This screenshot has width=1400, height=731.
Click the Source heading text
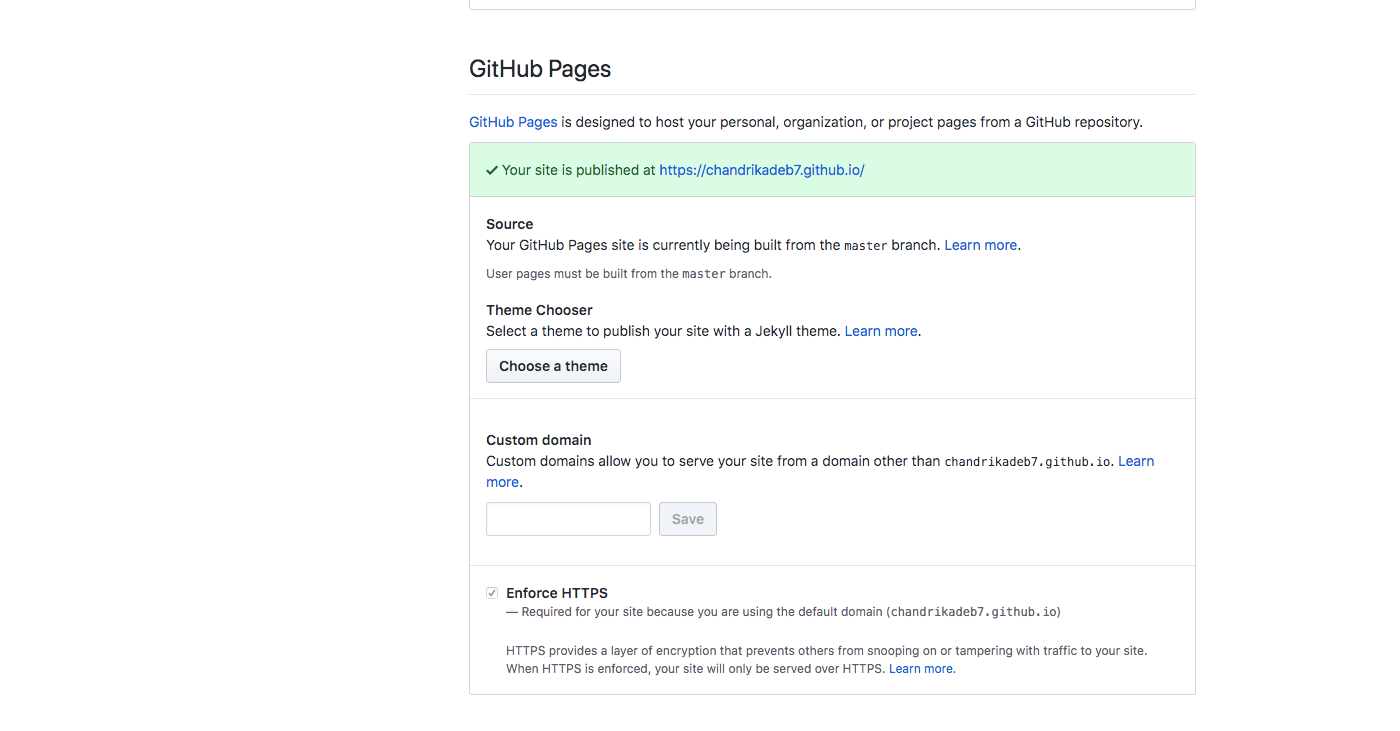[510, 224]
